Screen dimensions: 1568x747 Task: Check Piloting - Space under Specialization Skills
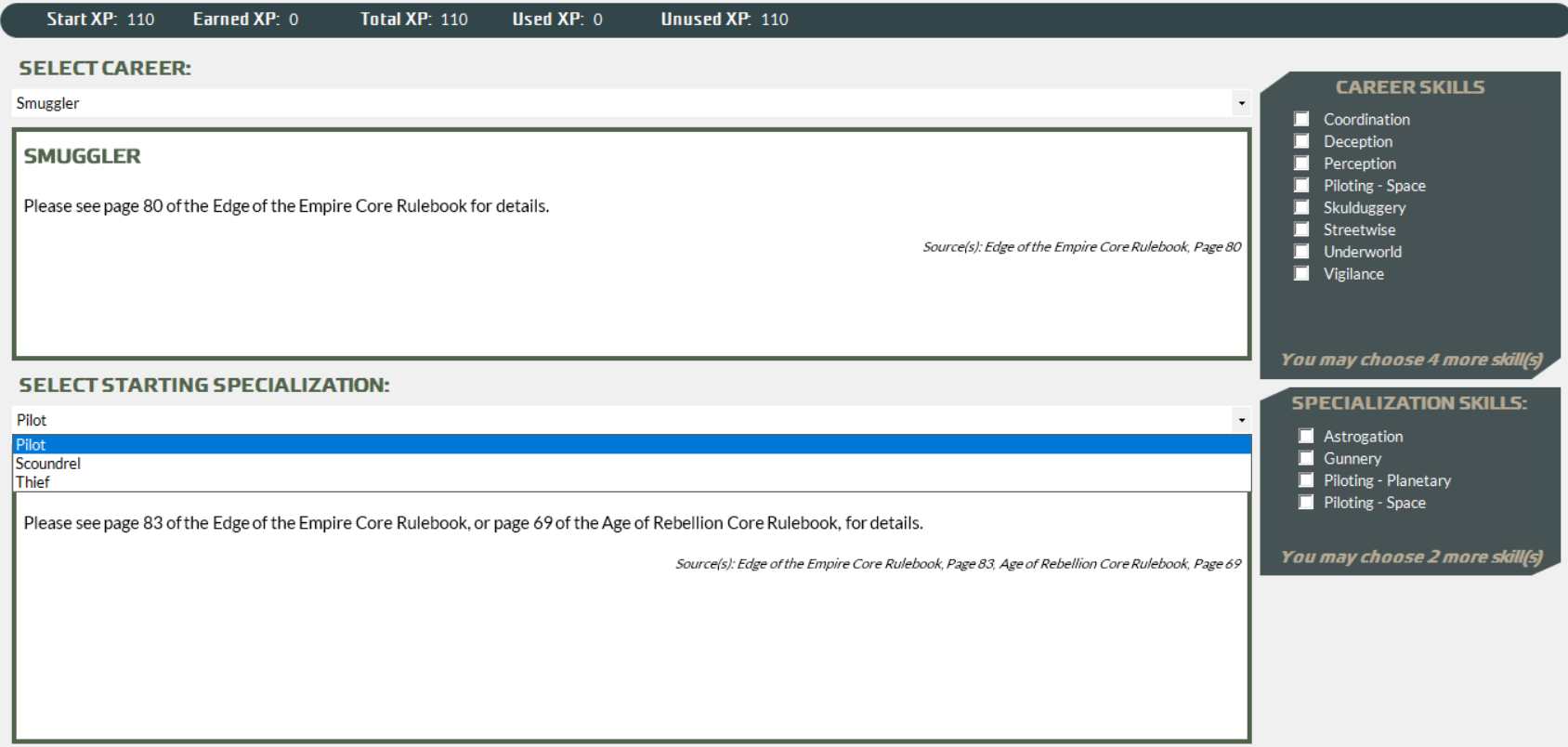[1306, 503]
